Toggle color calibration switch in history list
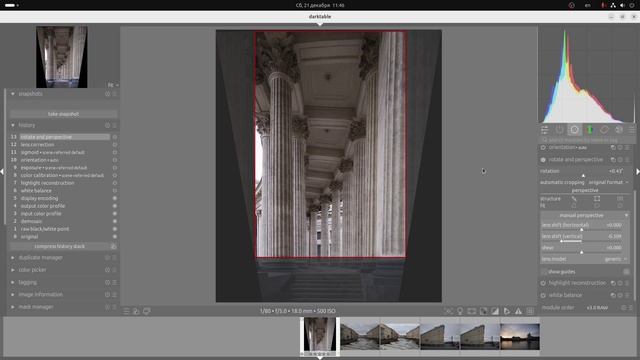Viewport: 640px width, 360px height. point(115,176)
